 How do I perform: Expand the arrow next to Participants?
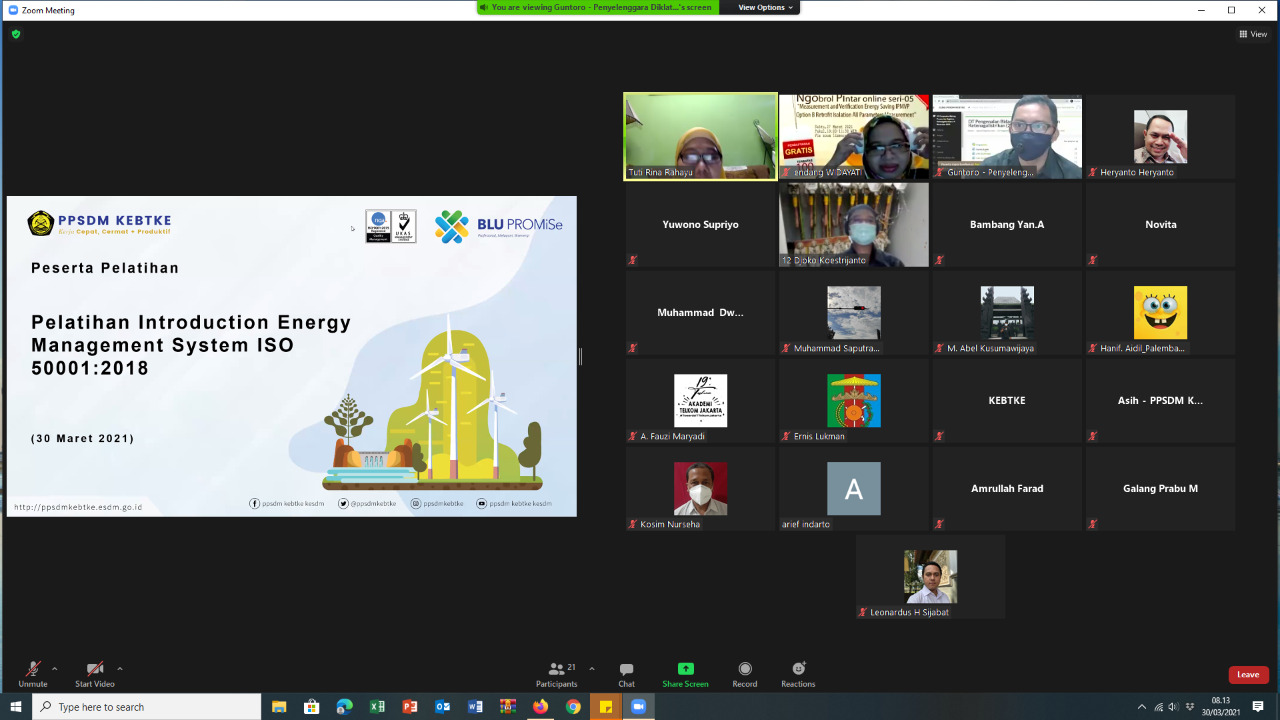pyautogui.click(x=591, y=668)
